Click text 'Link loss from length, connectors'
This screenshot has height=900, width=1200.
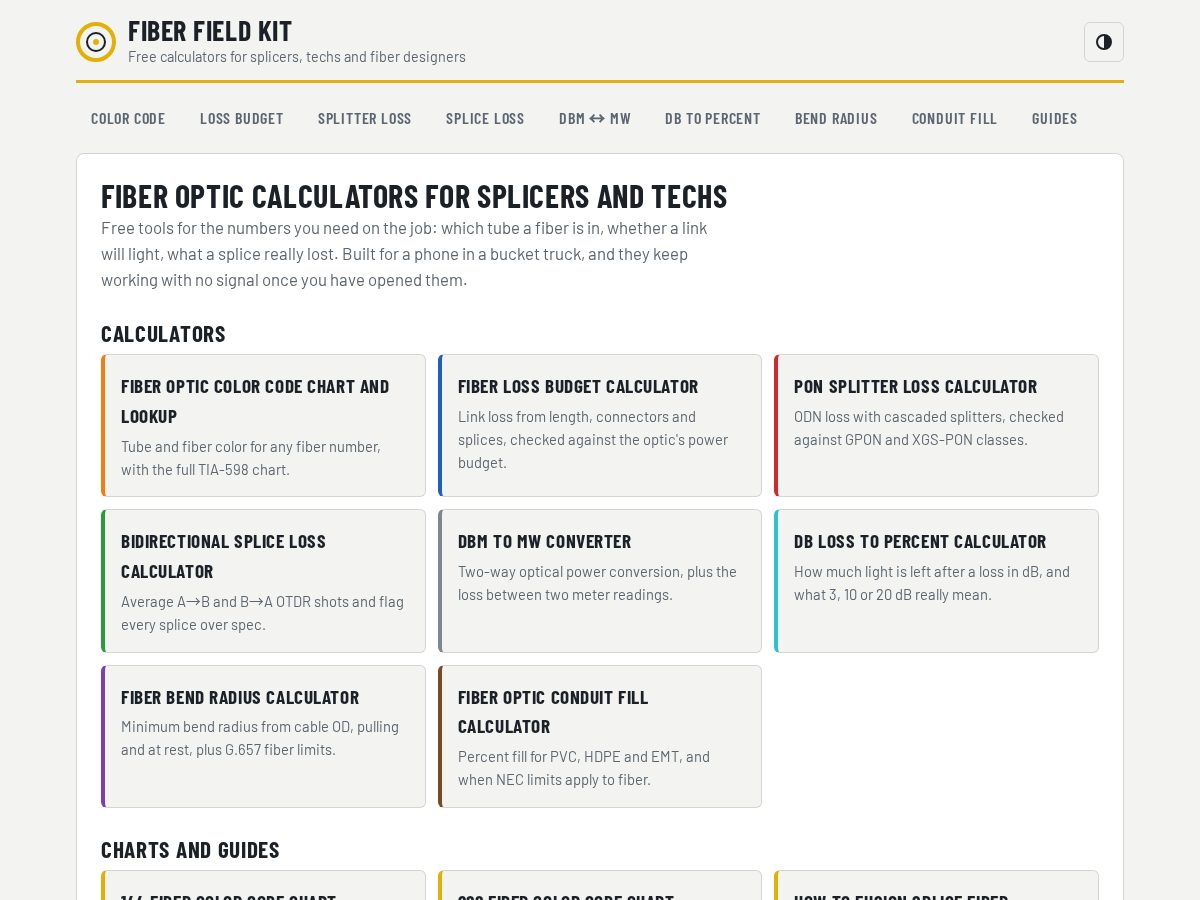tap(593, 440)
